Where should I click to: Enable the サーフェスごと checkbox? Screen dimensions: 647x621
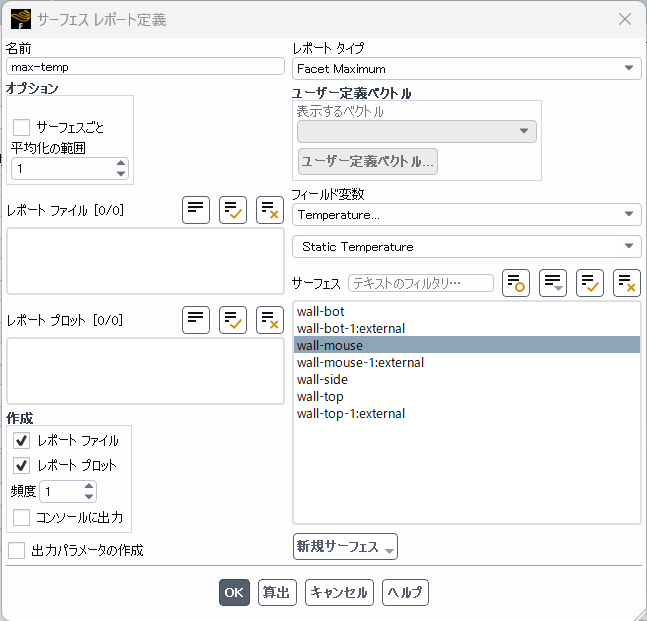[x=22, y=127]
